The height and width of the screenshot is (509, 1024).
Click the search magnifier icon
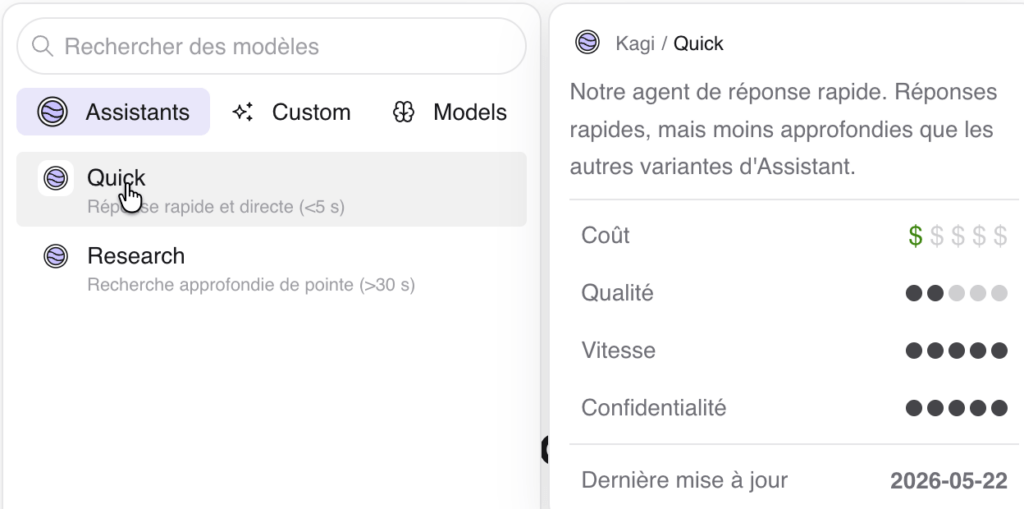pyautogui.click(x=42, y=46)
